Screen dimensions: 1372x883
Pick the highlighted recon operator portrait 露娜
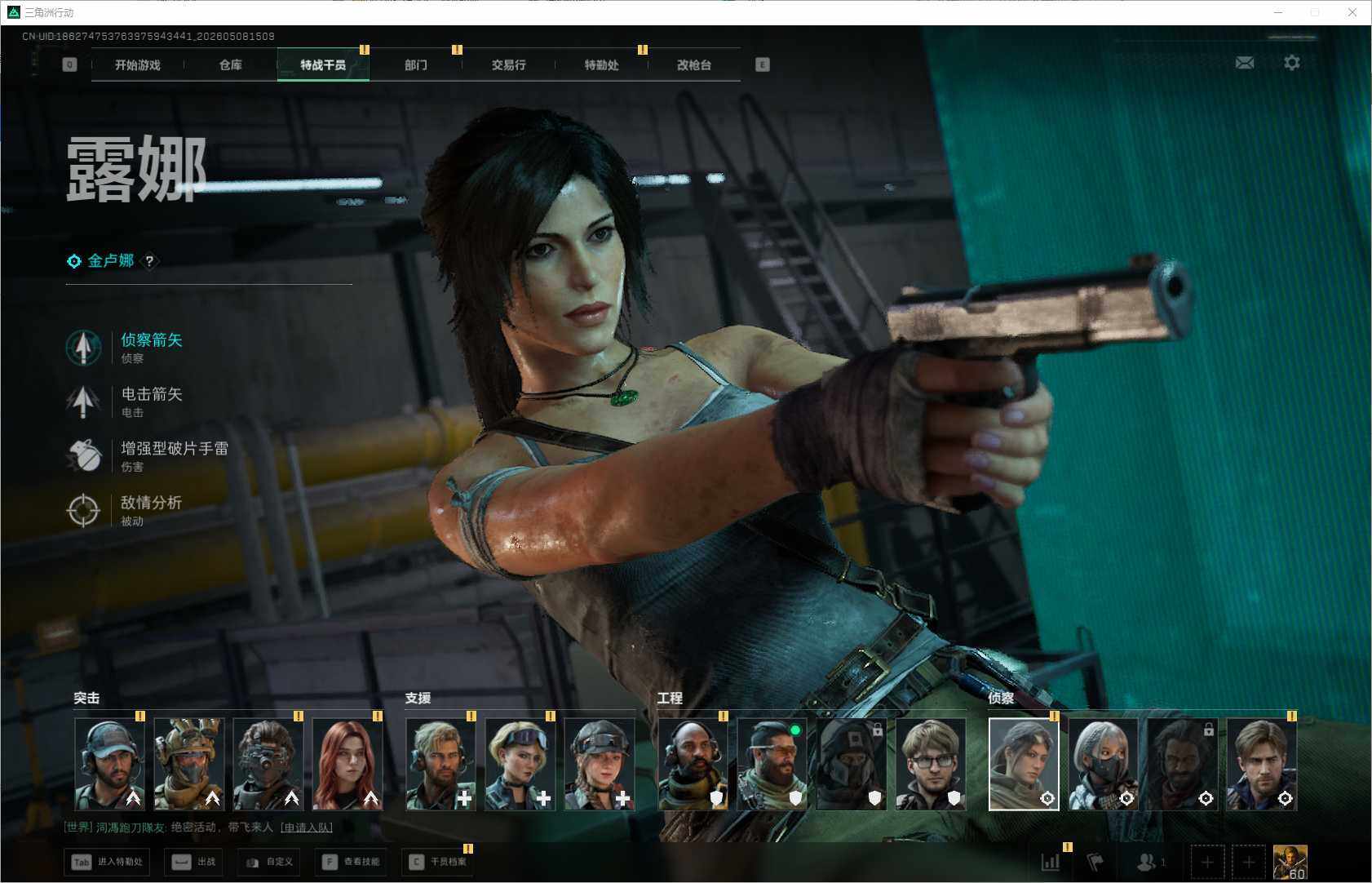[1024, 764]
